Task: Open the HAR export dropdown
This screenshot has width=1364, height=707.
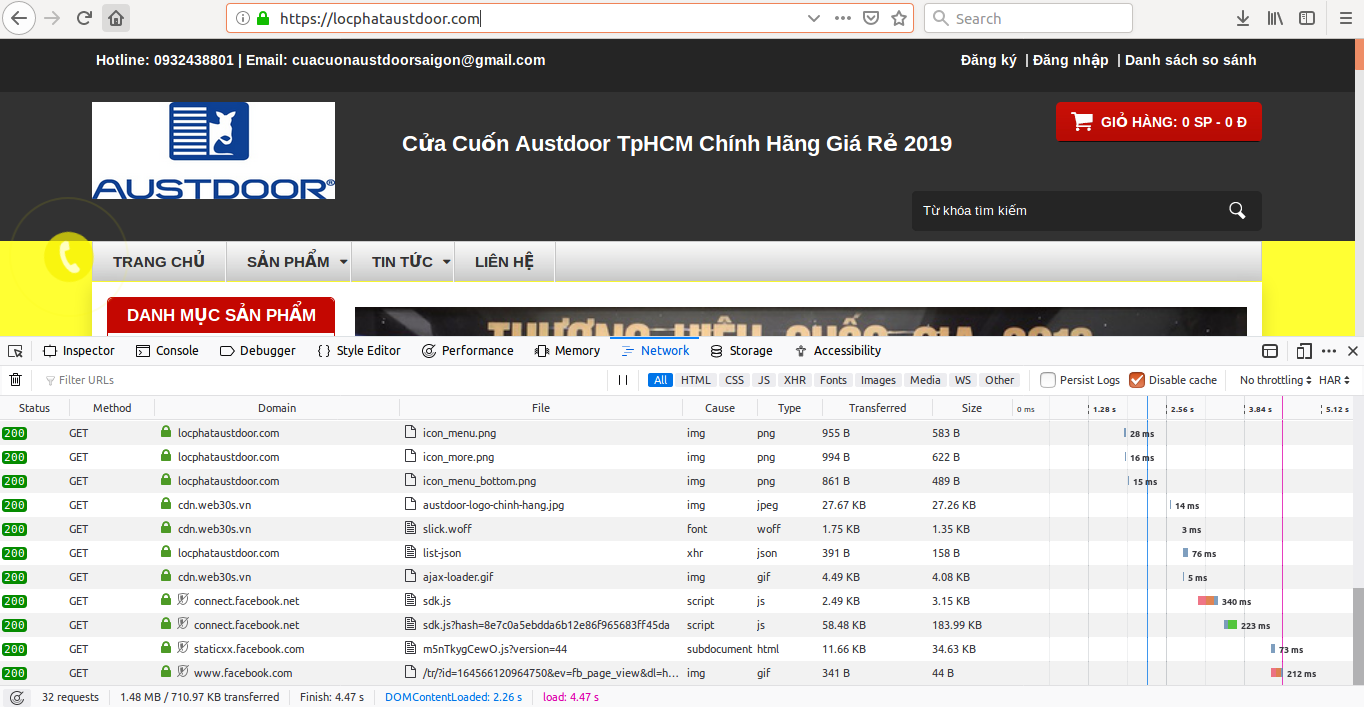Action: 1334,380
